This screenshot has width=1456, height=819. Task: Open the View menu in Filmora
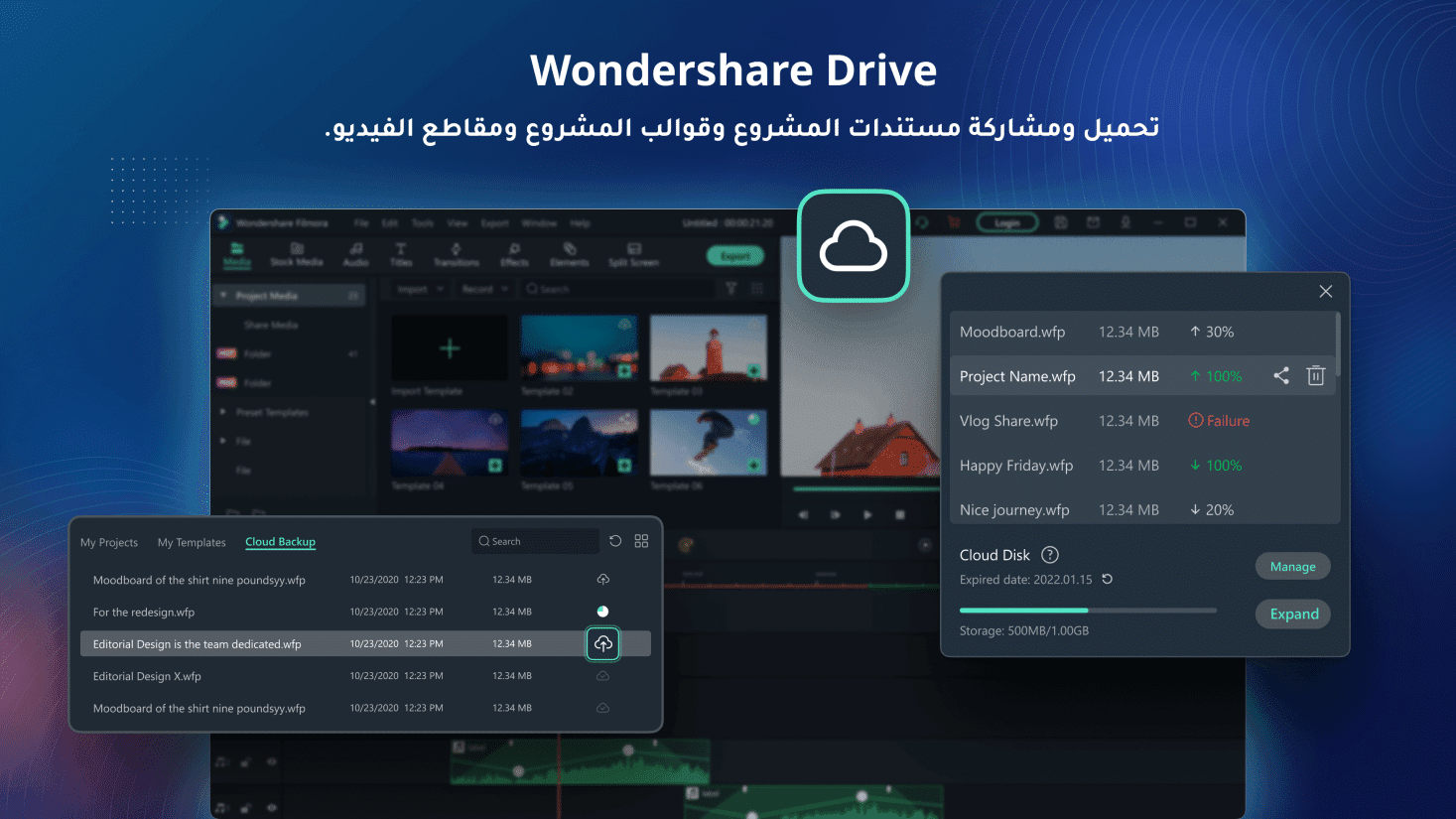point(457,223)
